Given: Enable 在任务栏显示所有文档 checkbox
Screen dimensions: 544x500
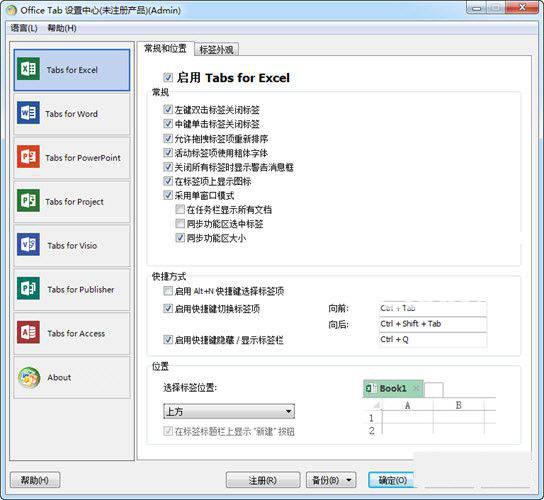Looking at the screenshot, I should coord(180,209).
